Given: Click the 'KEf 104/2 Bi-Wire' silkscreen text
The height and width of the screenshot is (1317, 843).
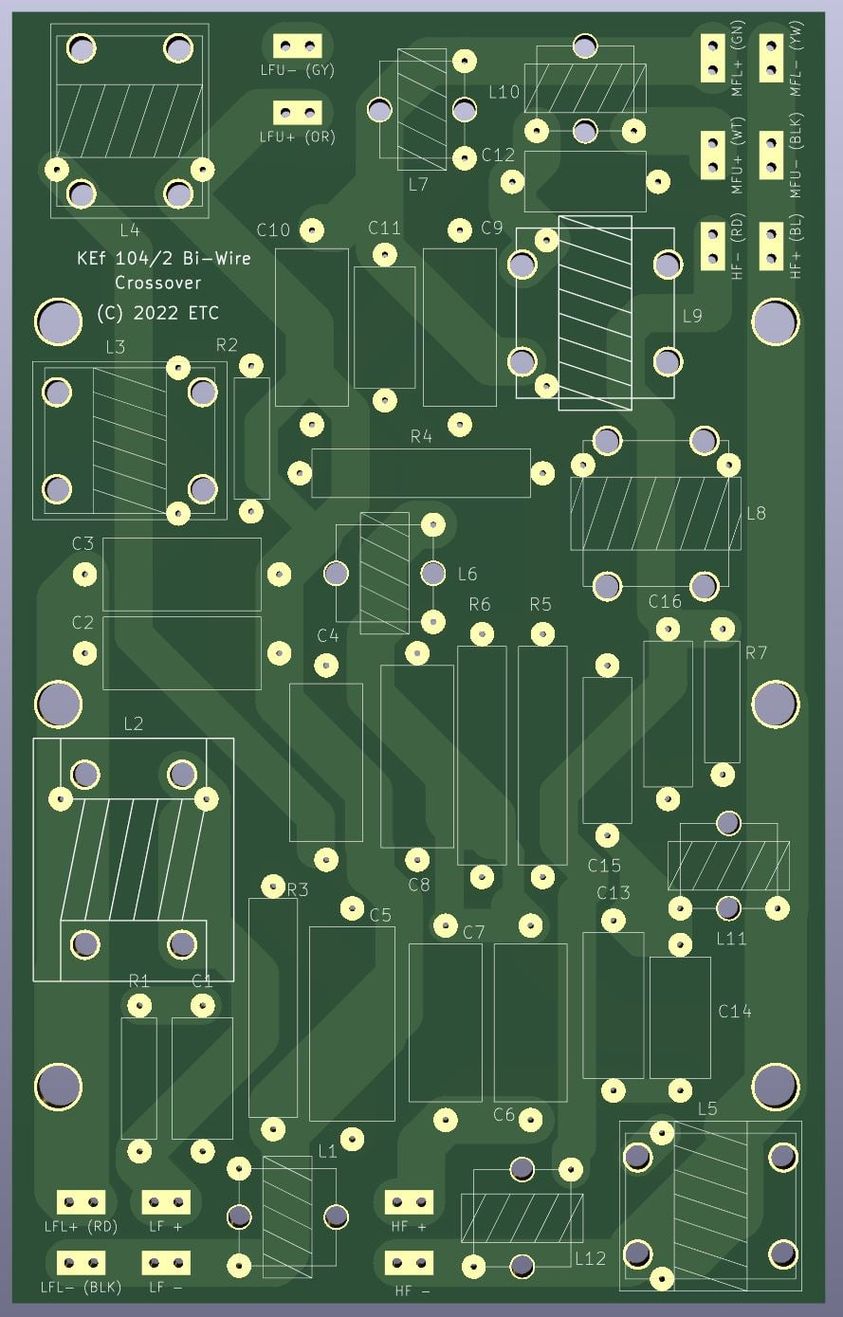Looking at the screenshot, I should (164, 258).
